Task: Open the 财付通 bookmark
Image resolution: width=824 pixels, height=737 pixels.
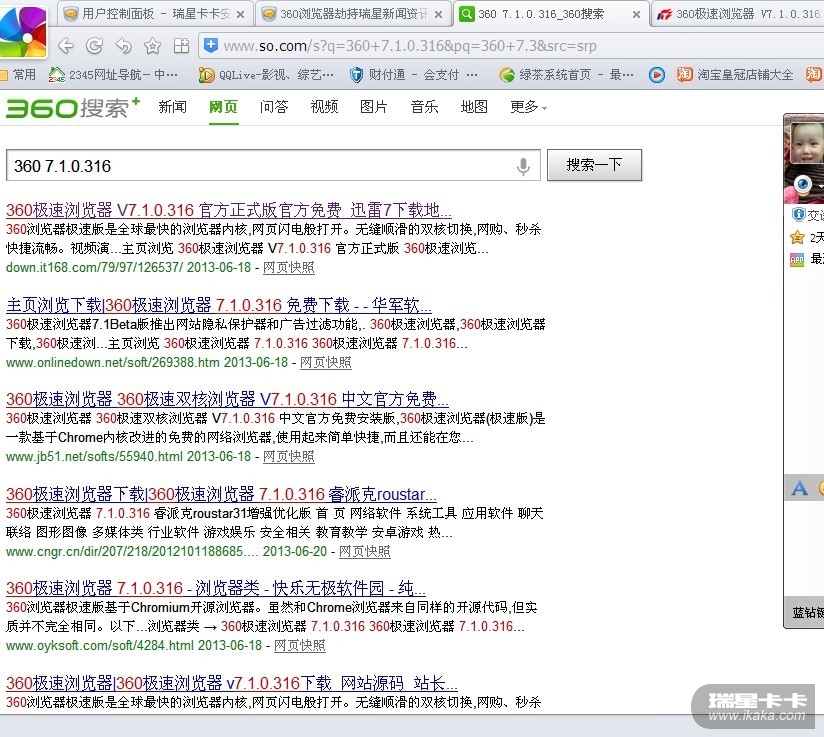Action: click(x=414, y=75)
